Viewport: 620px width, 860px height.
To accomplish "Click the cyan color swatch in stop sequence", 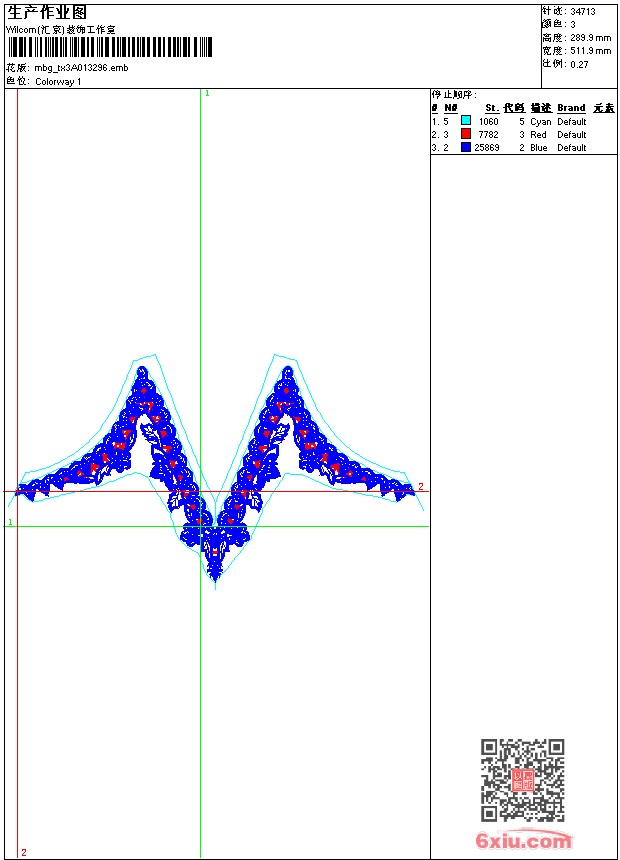I will pos(466,121).
